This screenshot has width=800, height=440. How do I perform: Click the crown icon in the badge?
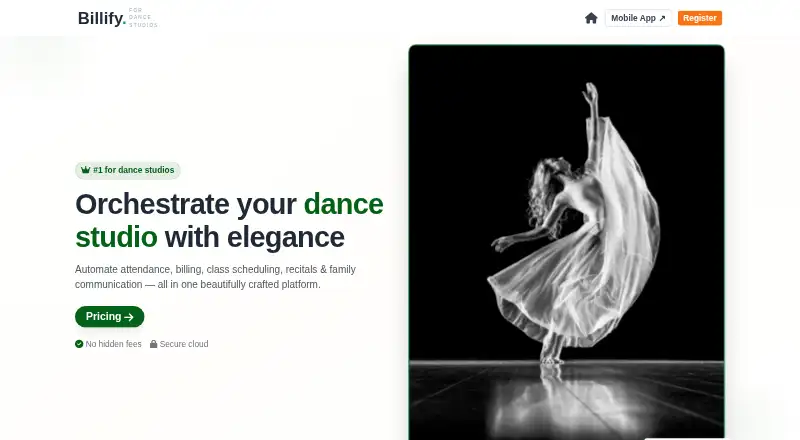coord(85,170)
